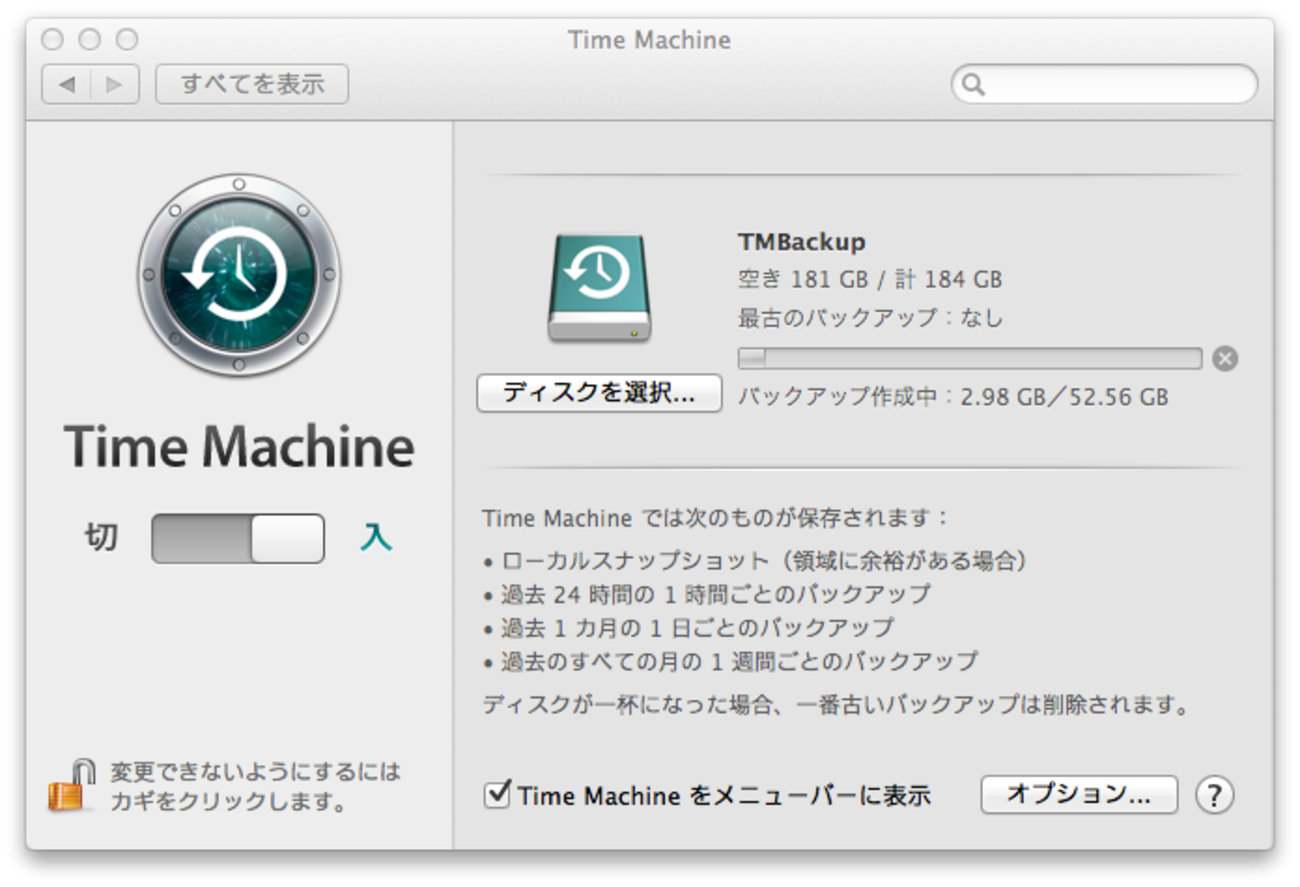Uncheck Time Machine をメニューバーに表示 checkbox

tap(497, 796)
